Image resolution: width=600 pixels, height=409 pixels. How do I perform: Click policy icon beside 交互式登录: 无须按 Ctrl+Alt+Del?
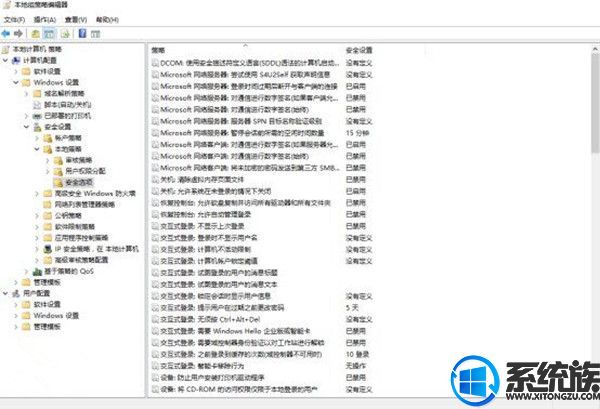tap(155, 319)
